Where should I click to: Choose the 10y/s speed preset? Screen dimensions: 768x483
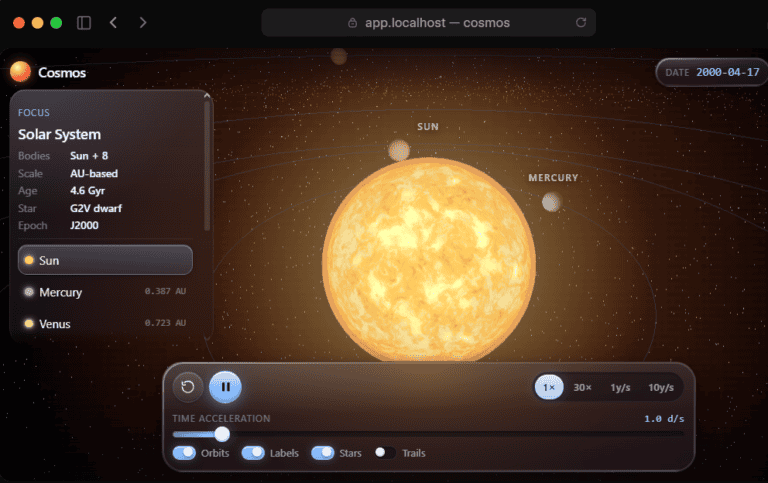[661, 387]
